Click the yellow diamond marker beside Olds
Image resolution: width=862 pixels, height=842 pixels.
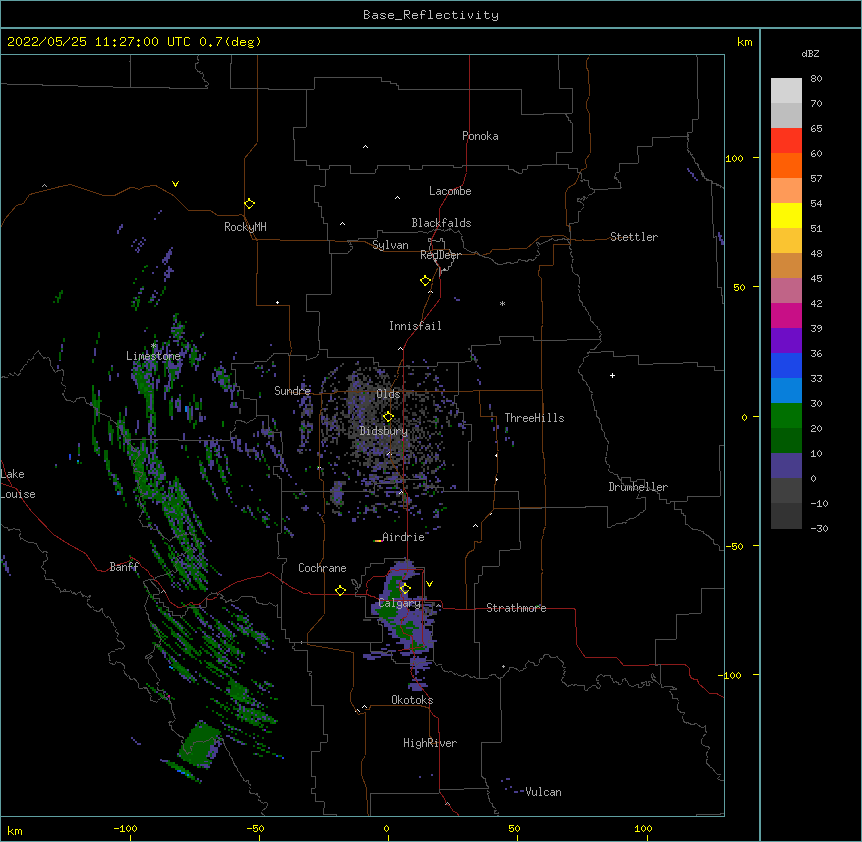point(388,417)
